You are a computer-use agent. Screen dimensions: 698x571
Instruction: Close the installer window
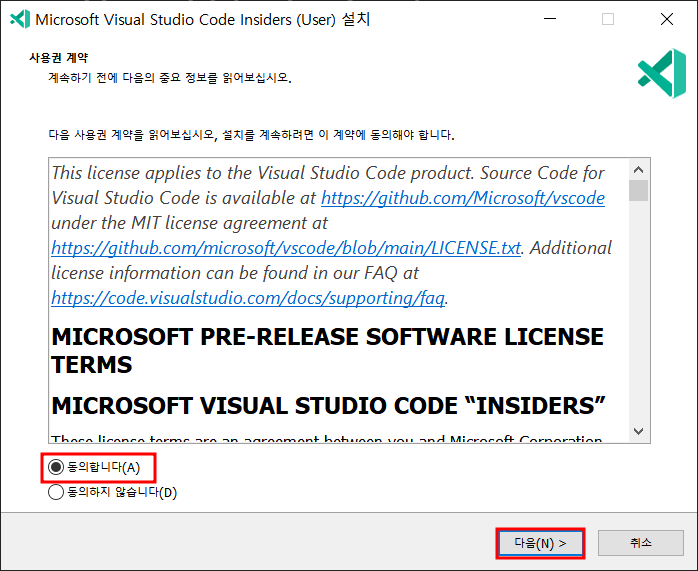click(667, 19)
